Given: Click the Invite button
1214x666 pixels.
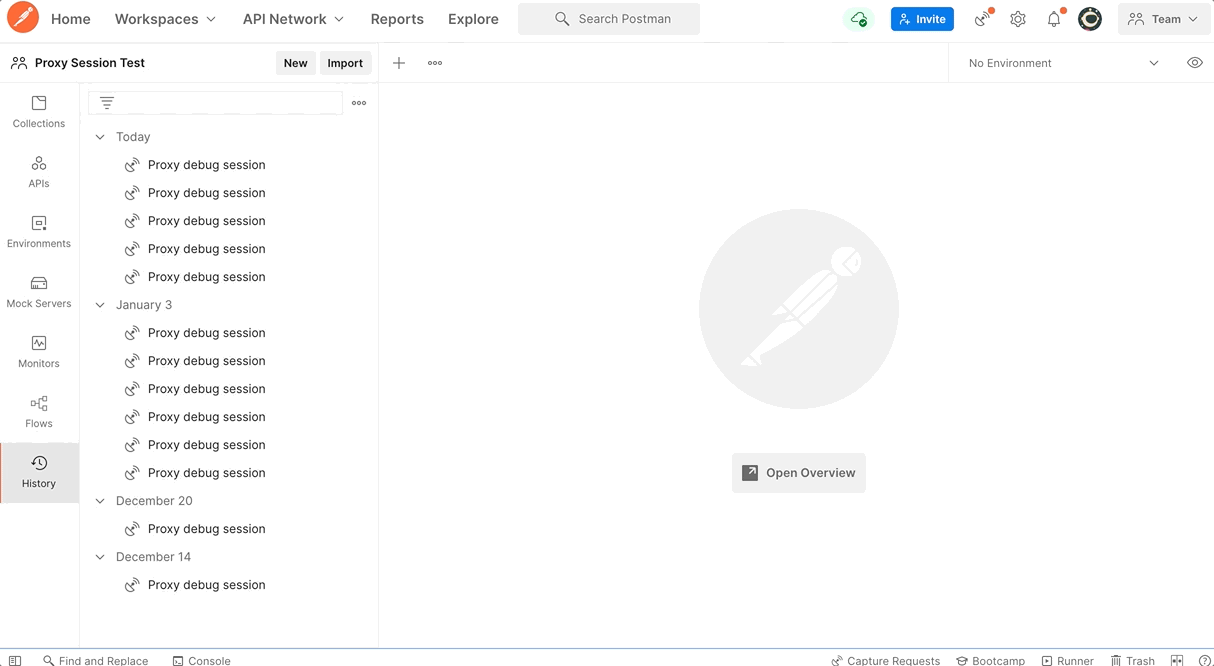Looking at the screenshot, I should coord(922,19).
